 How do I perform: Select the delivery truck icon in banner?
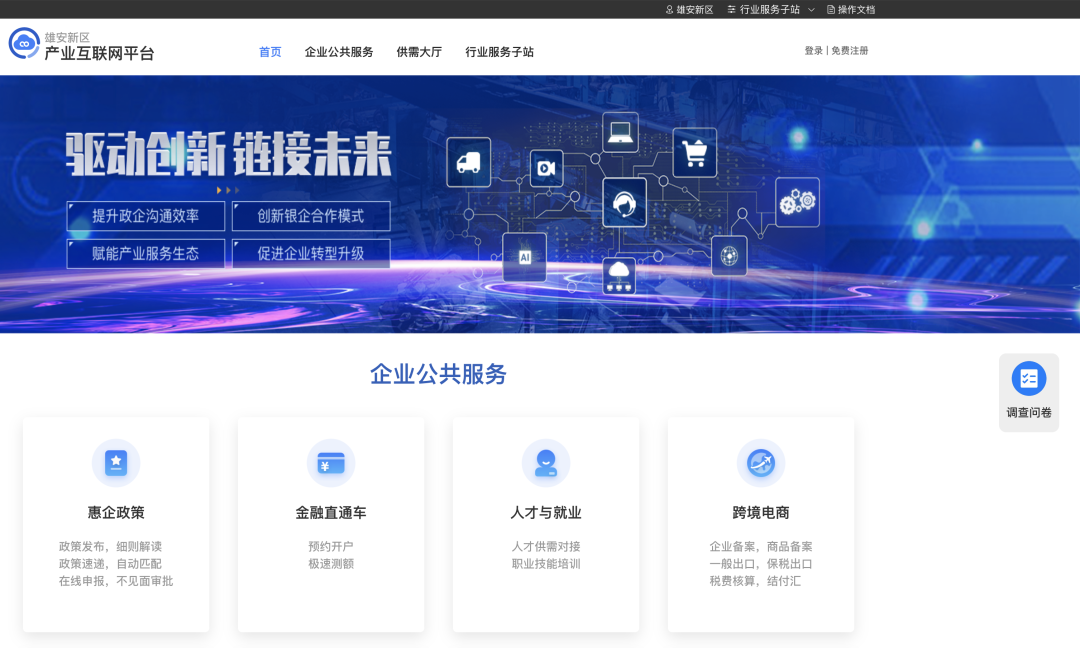[468, 162]
